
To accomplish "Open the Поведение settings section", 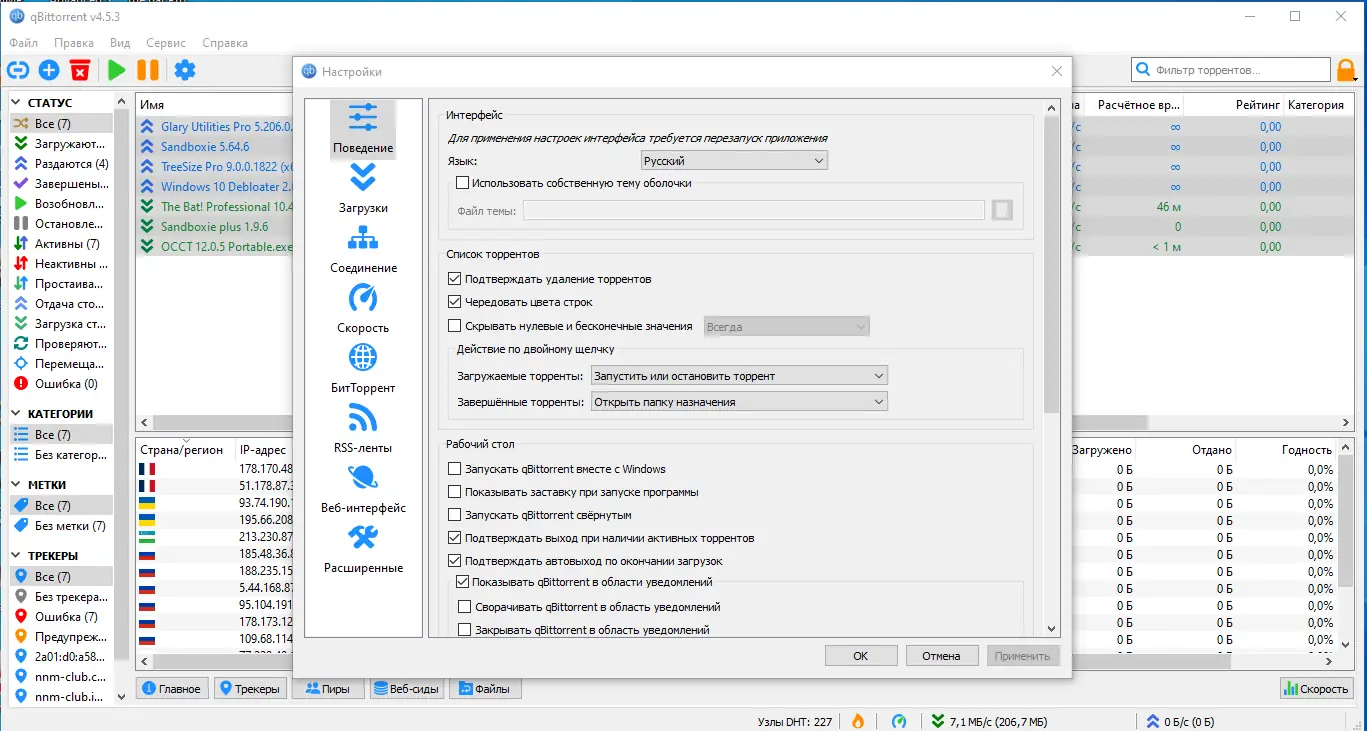I will pyautogui.click(x=363, y=128).
